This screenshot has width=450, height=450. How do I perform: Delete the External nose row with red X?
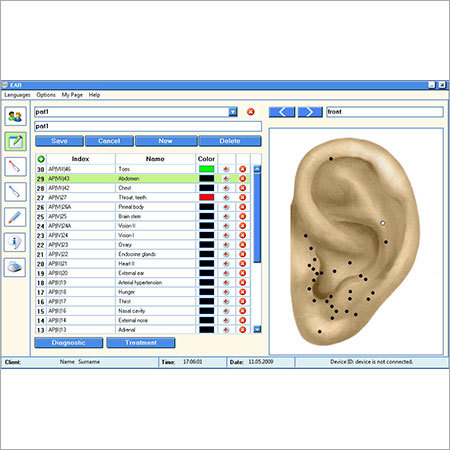243,320
